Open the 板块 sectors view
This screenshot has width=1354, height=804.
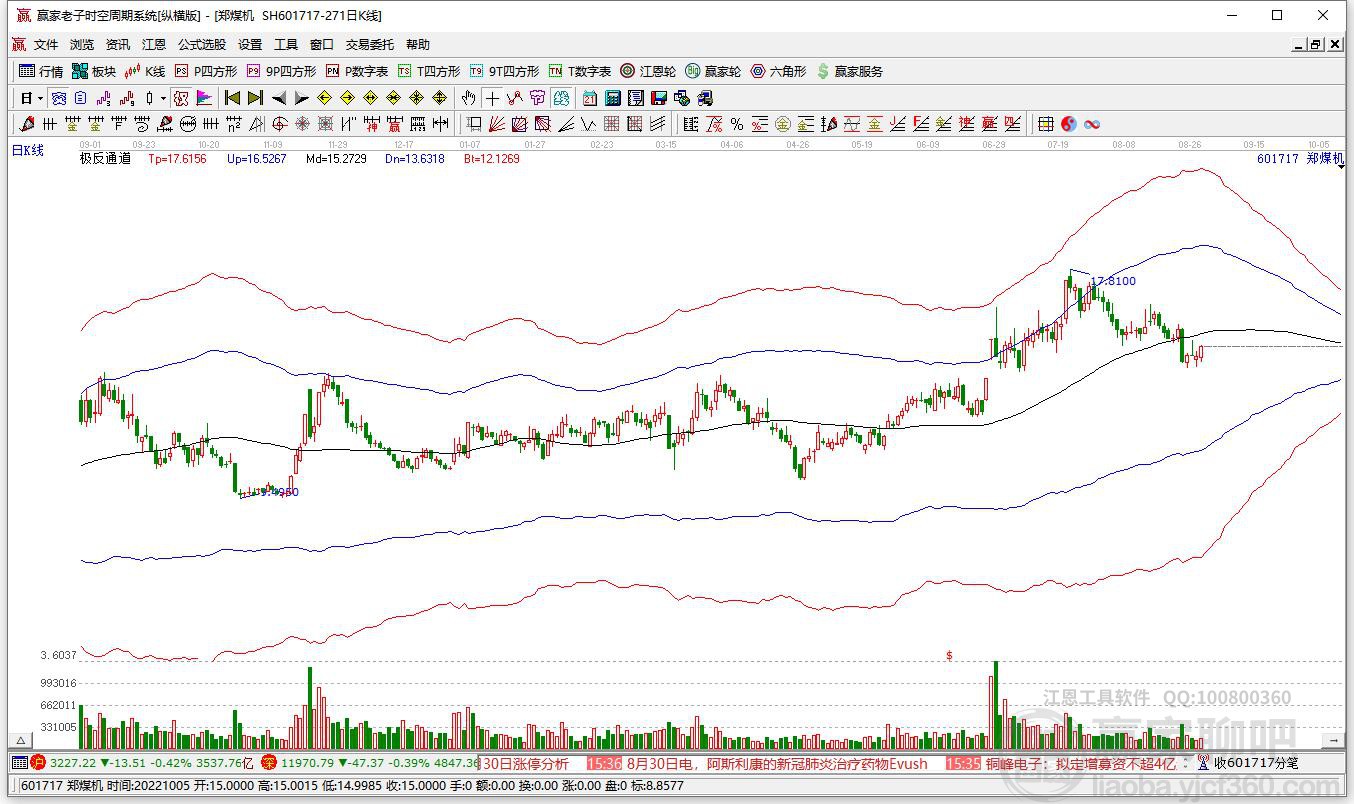point(93,71)
